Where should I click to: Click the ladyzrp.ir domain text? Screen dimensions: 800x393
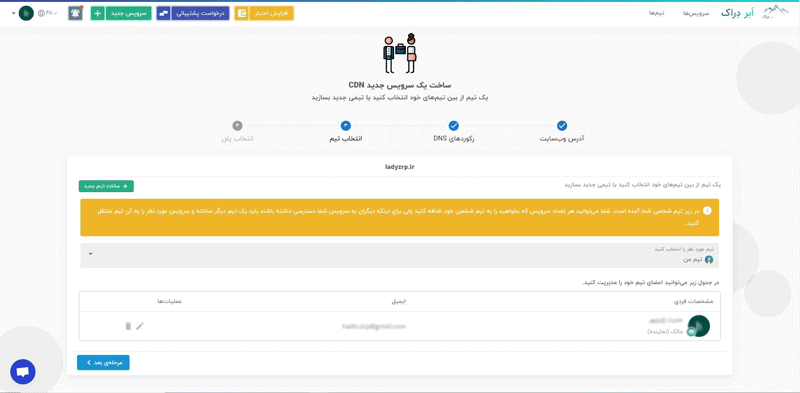click(x=400, y=167)
